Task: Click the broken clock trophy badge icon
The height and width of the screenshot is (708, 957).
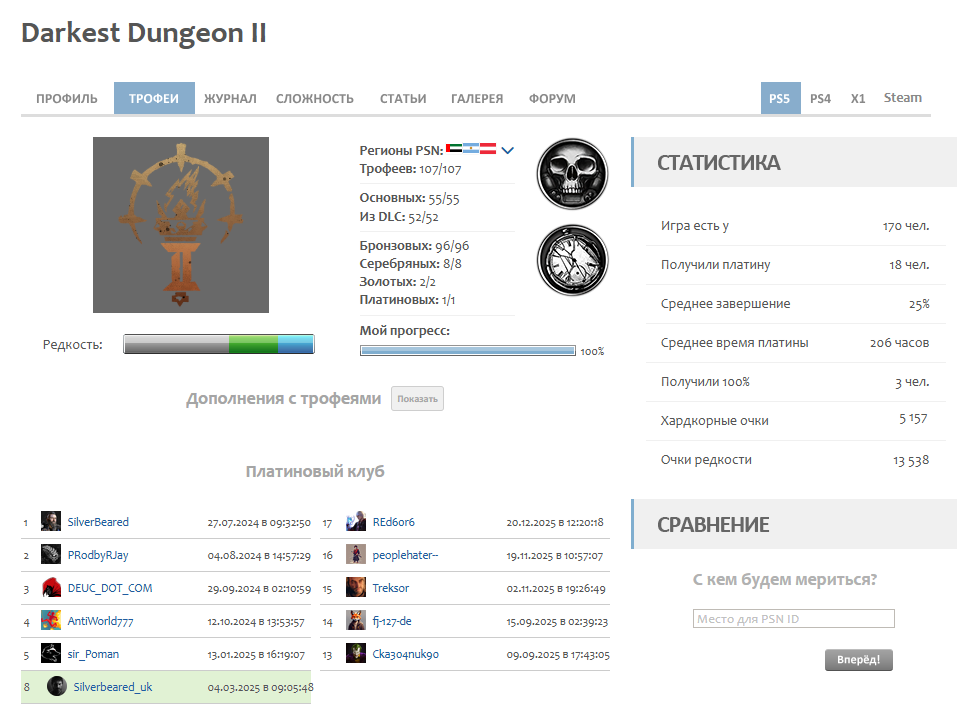Action: click(572, 260)
